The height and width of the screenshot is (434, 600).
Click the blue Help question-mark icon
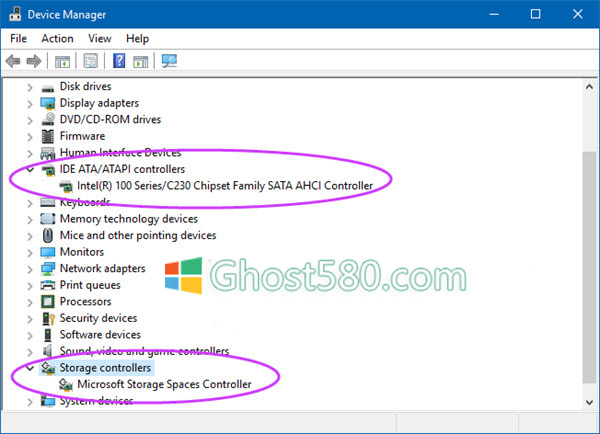(x=119, y=61)
